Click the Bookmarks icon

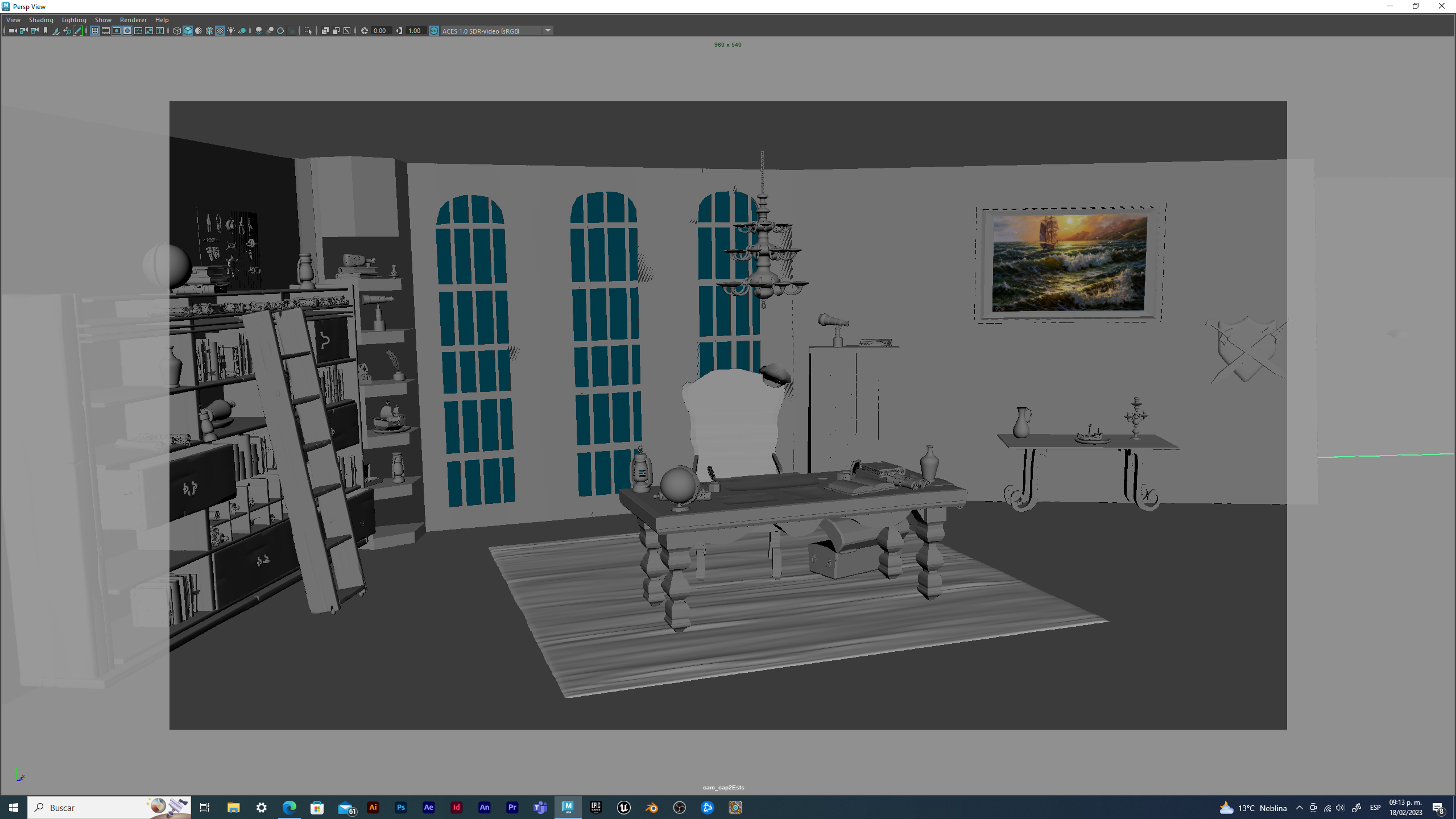click(x=45, y=31)
